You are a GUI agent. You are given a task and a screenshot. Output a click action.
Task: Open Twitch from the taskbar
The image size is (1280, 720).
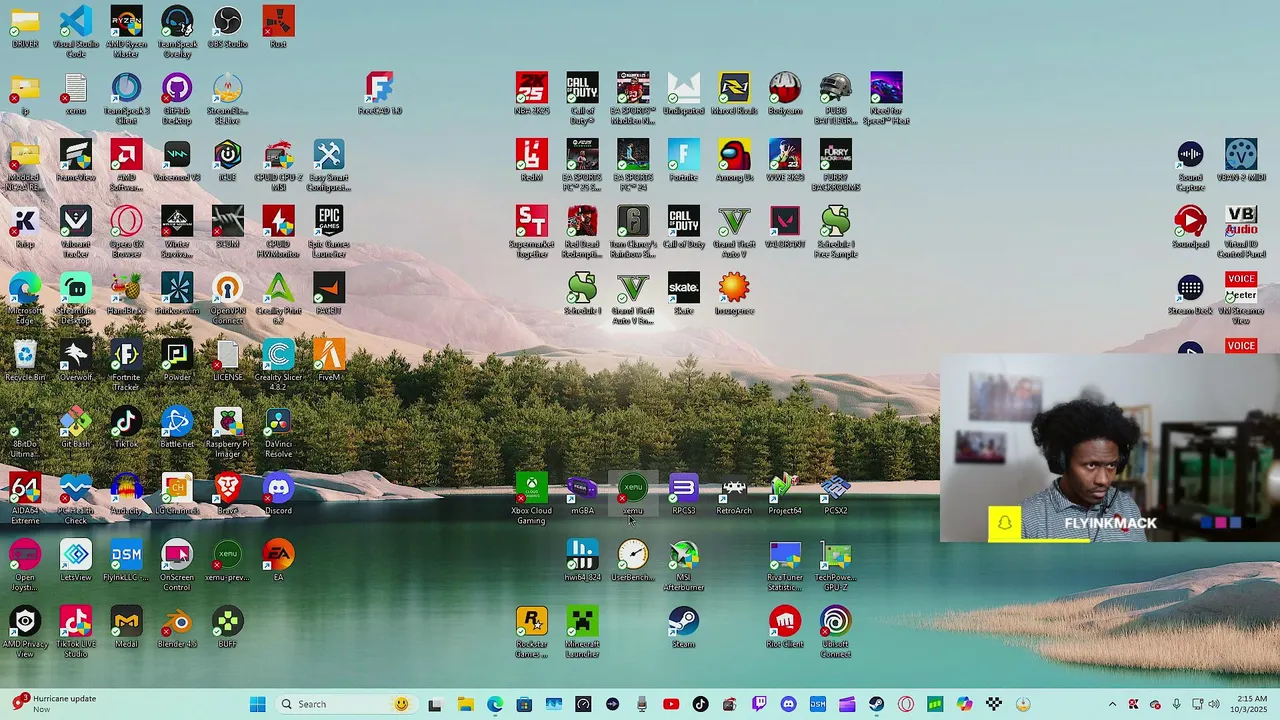pos(759,704)
